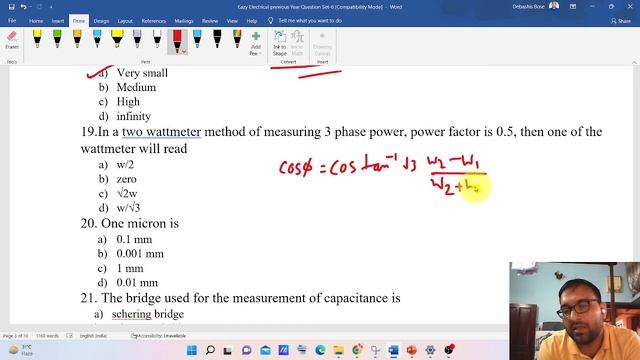Image resolution: width=640 pixels, height=360 pixels.
Task: Open Settings gear on the taskbar
Action: point(430,350)
